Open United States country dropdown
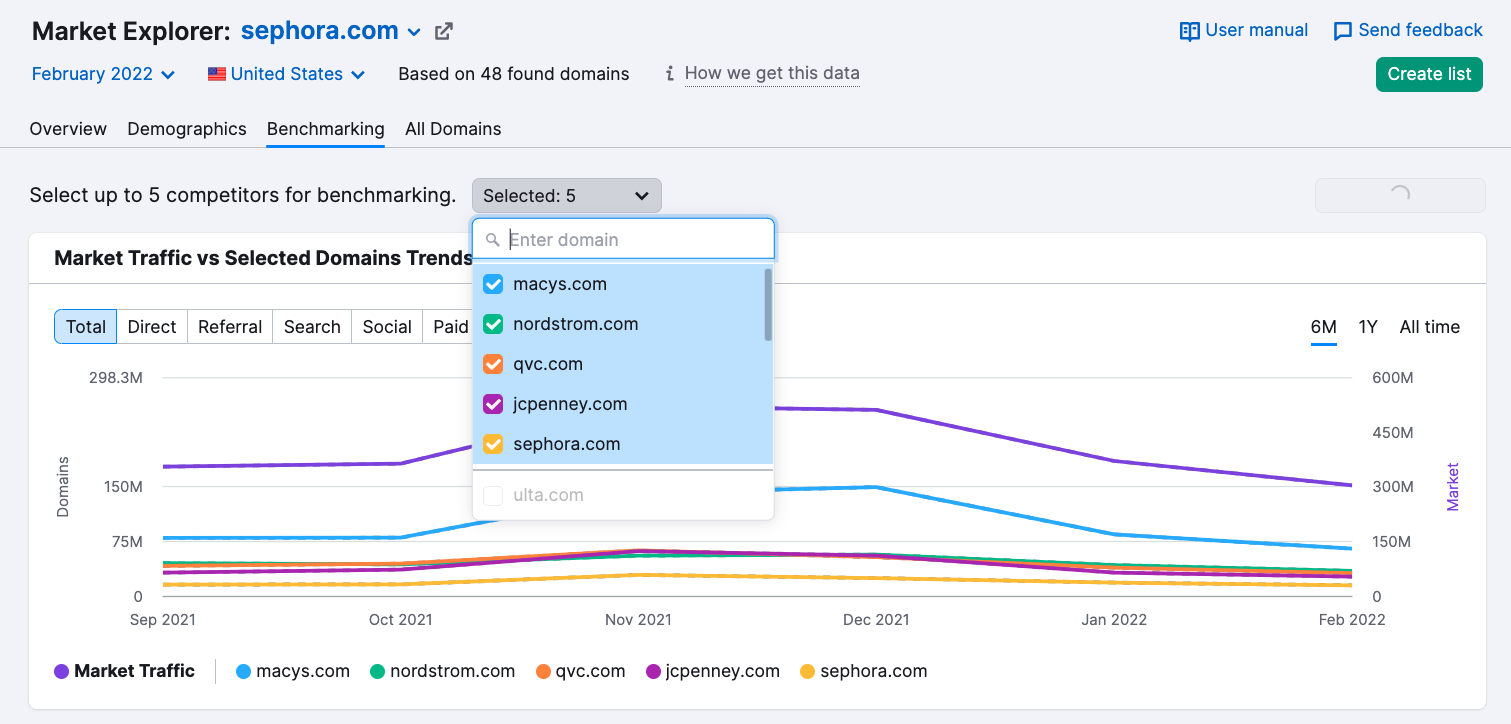Image resolution: width=1511 pixels, height=724 pixels. (x=286, y=74)
